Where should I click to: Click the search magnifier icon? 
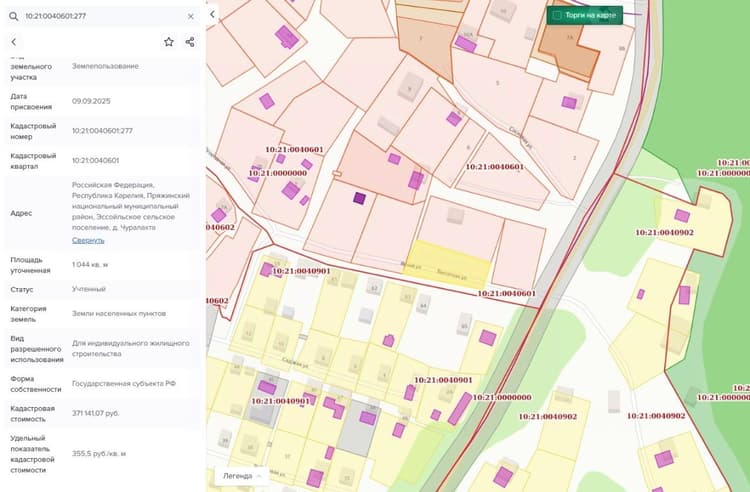[13, 16]
